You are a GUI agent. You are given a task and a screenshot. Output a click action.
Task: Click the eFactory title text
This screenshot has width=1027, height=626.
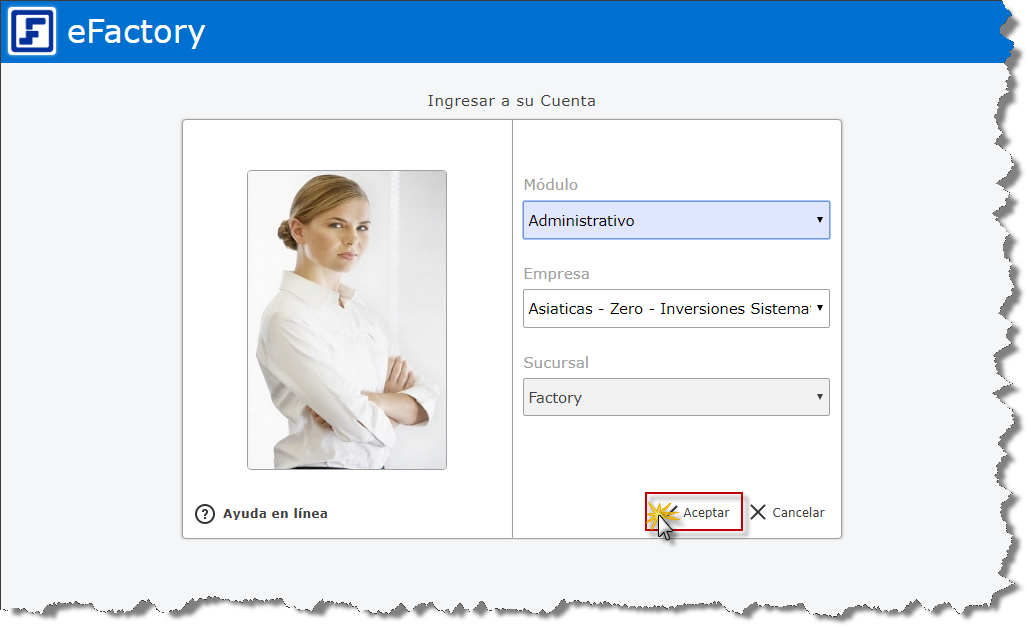(136, 32)
